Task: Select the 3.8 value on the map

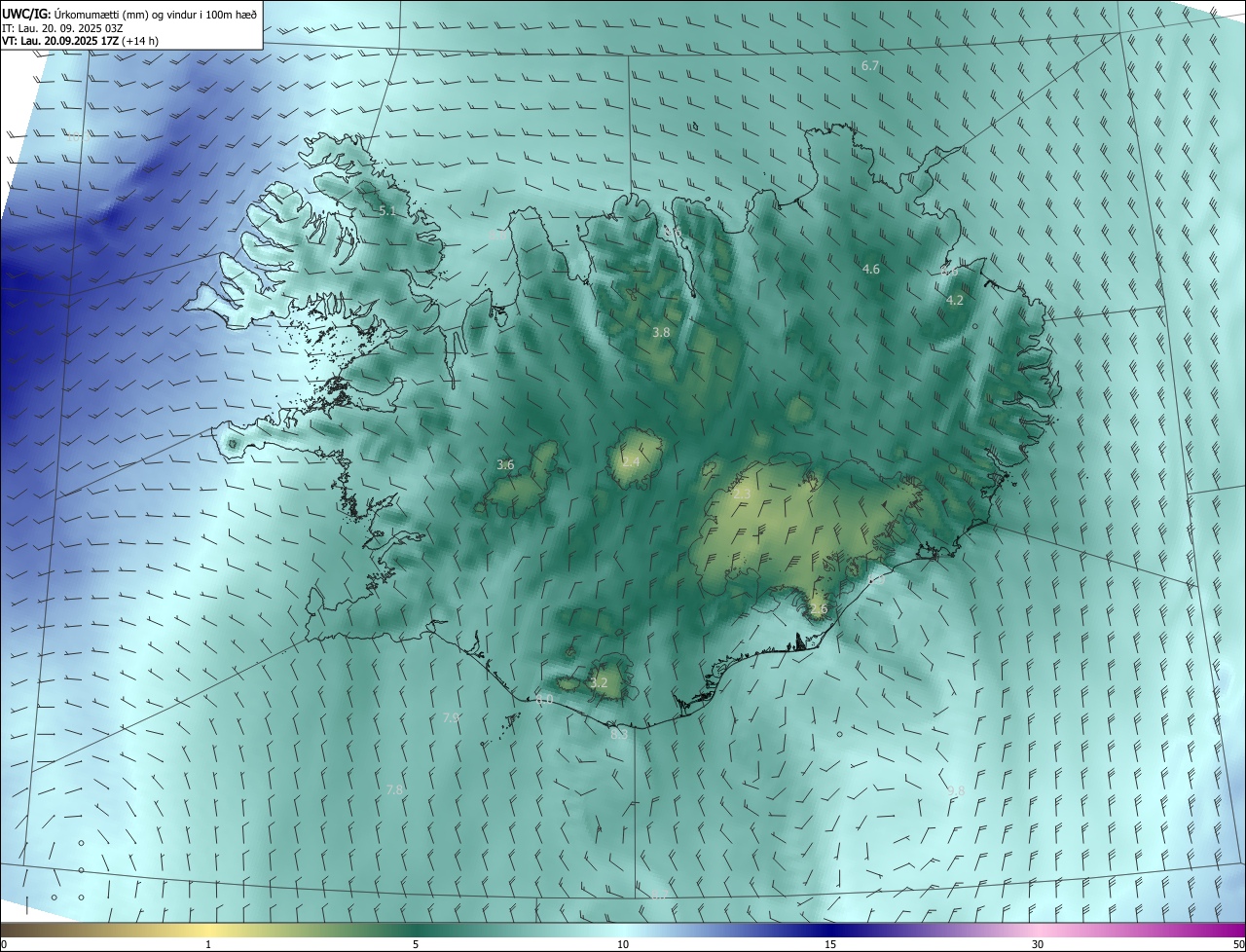Action: click(x=661, y=333)
